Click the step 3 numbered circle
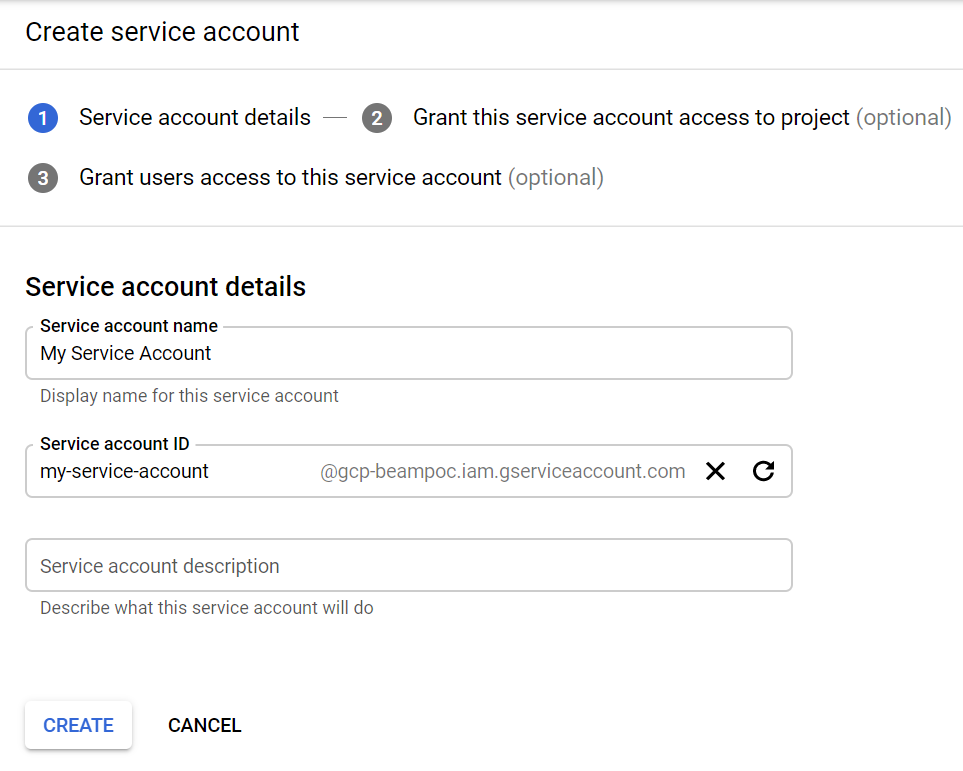The height and width of the screenshot is (771, 963). (43, 178)
